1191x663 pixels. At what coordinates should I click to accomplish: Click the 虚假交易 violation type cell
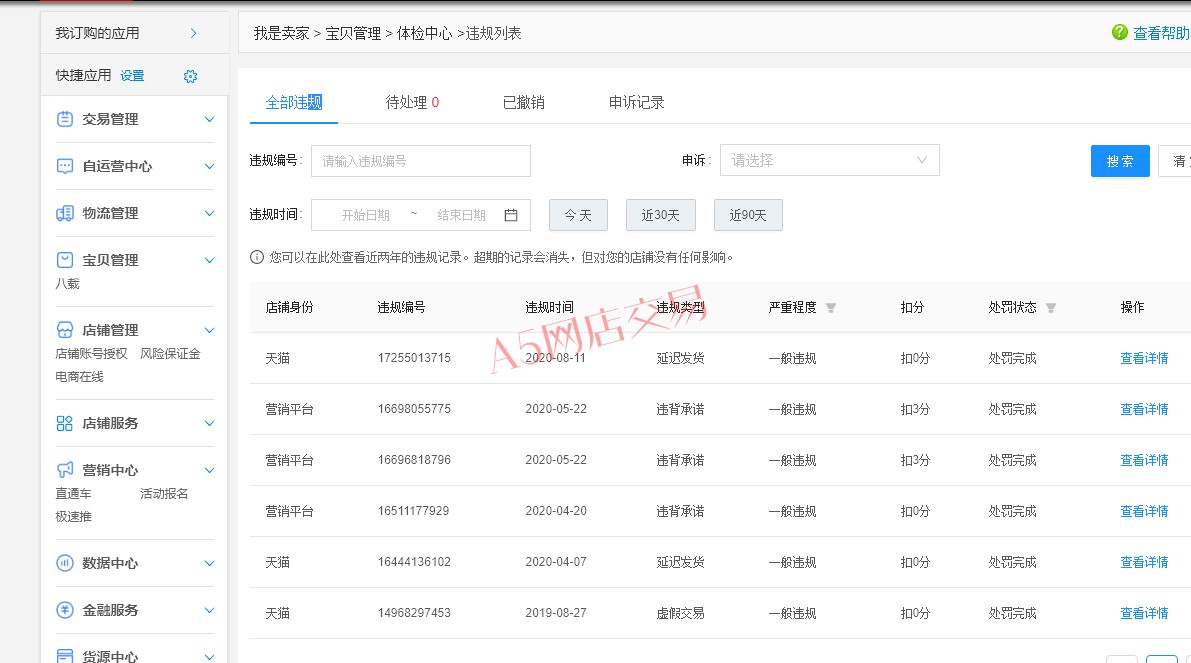pos(681,613)
